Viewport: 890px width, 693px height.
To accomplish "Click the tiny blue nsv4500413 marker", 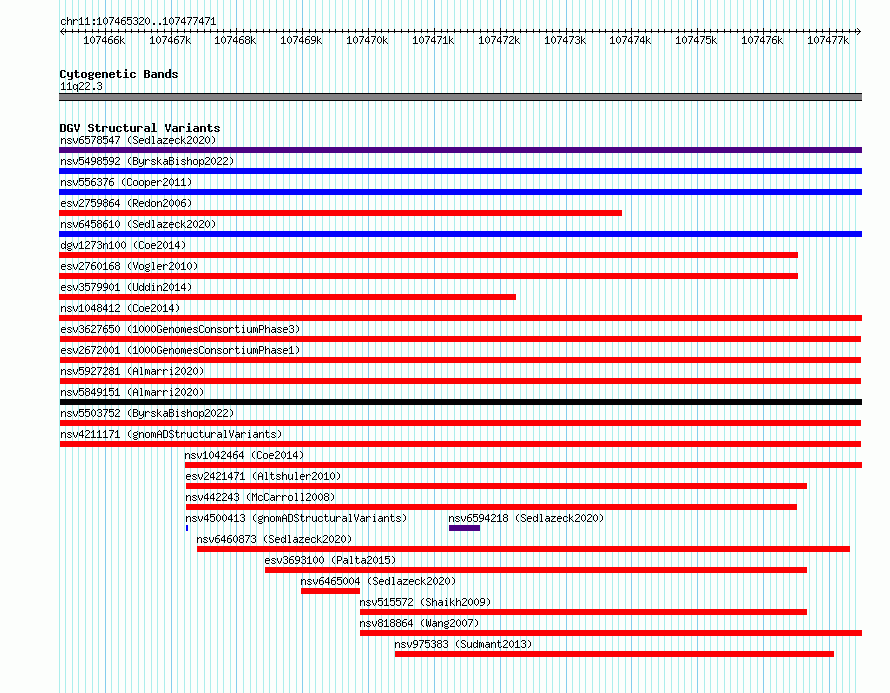I will [187, 528].
